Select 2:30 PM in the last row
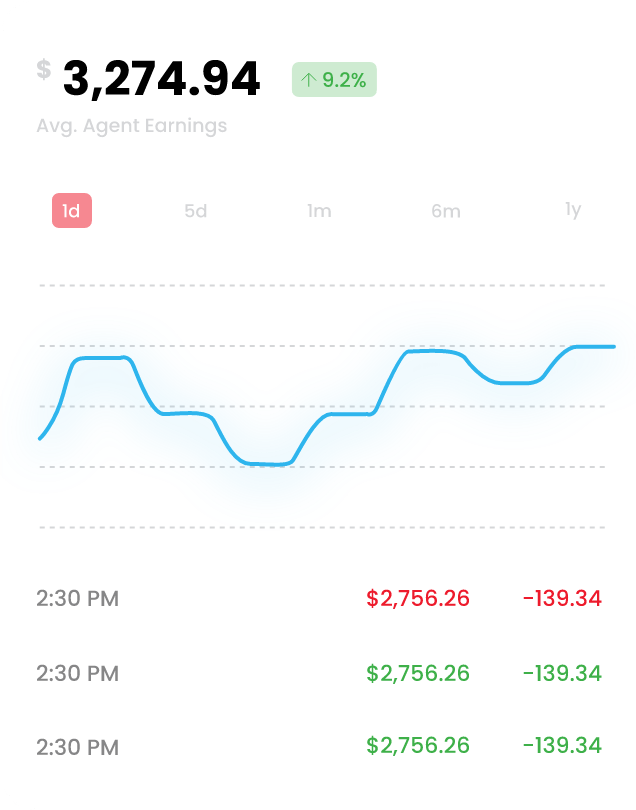636x810 pixels. (77, 747)
